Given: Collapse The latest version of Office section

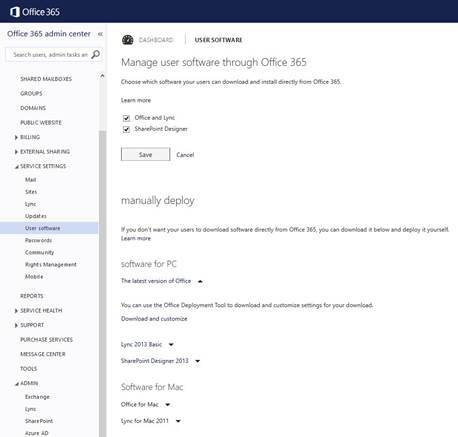Looking at the screenshot, I should [x=200, y=281].
